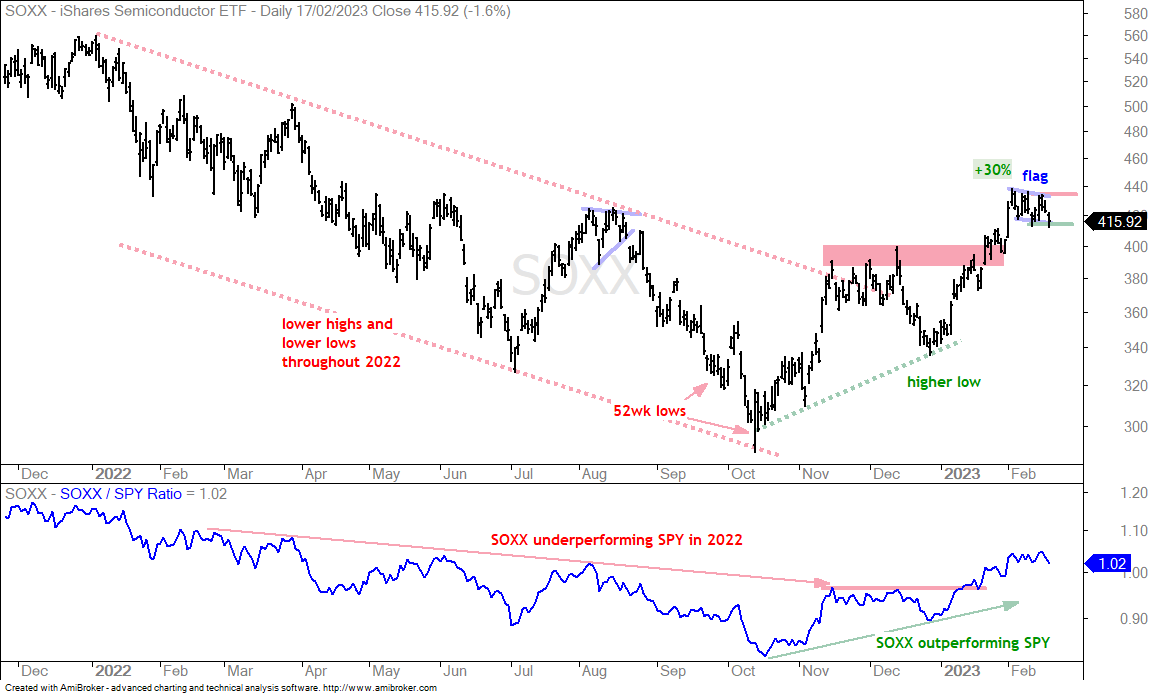Click the 1.10 level on ratio axis

pos(1134,531)
